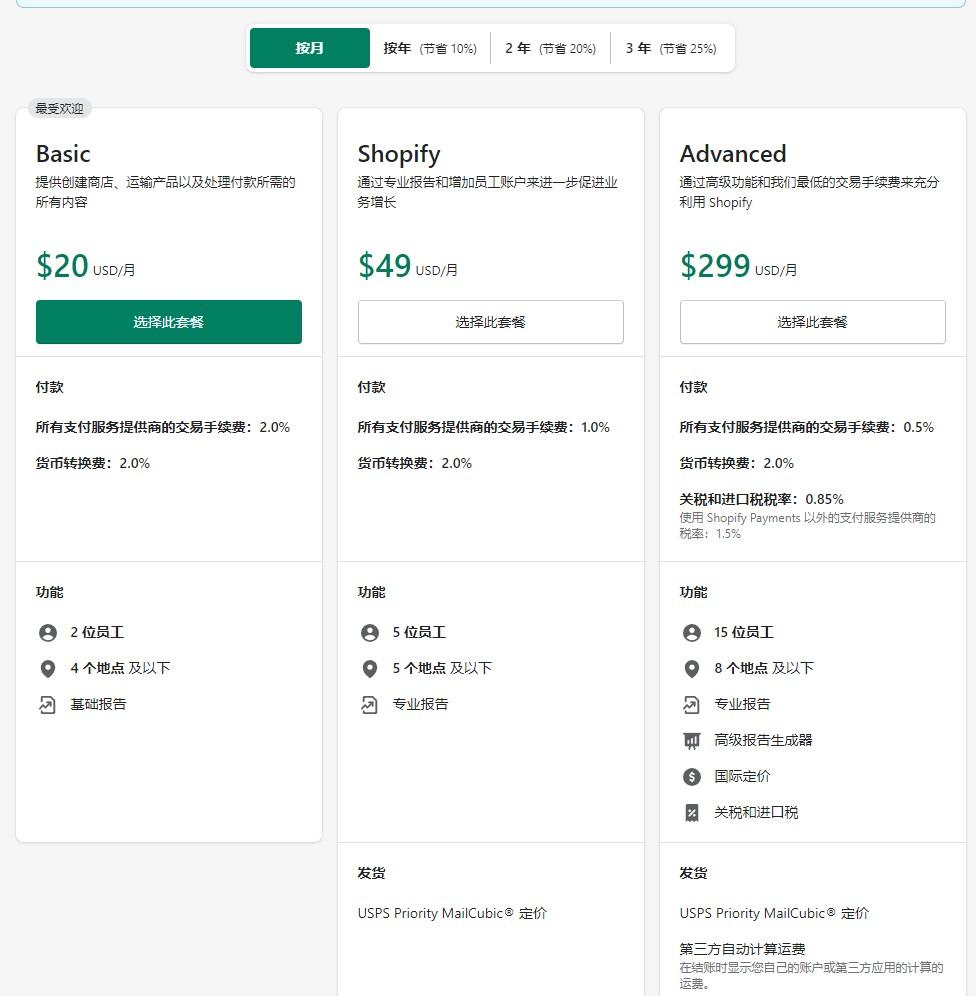Click 国际定价 feature text
Screen dimensions: 976x996
pyautogui.click(x=742, y=776)
